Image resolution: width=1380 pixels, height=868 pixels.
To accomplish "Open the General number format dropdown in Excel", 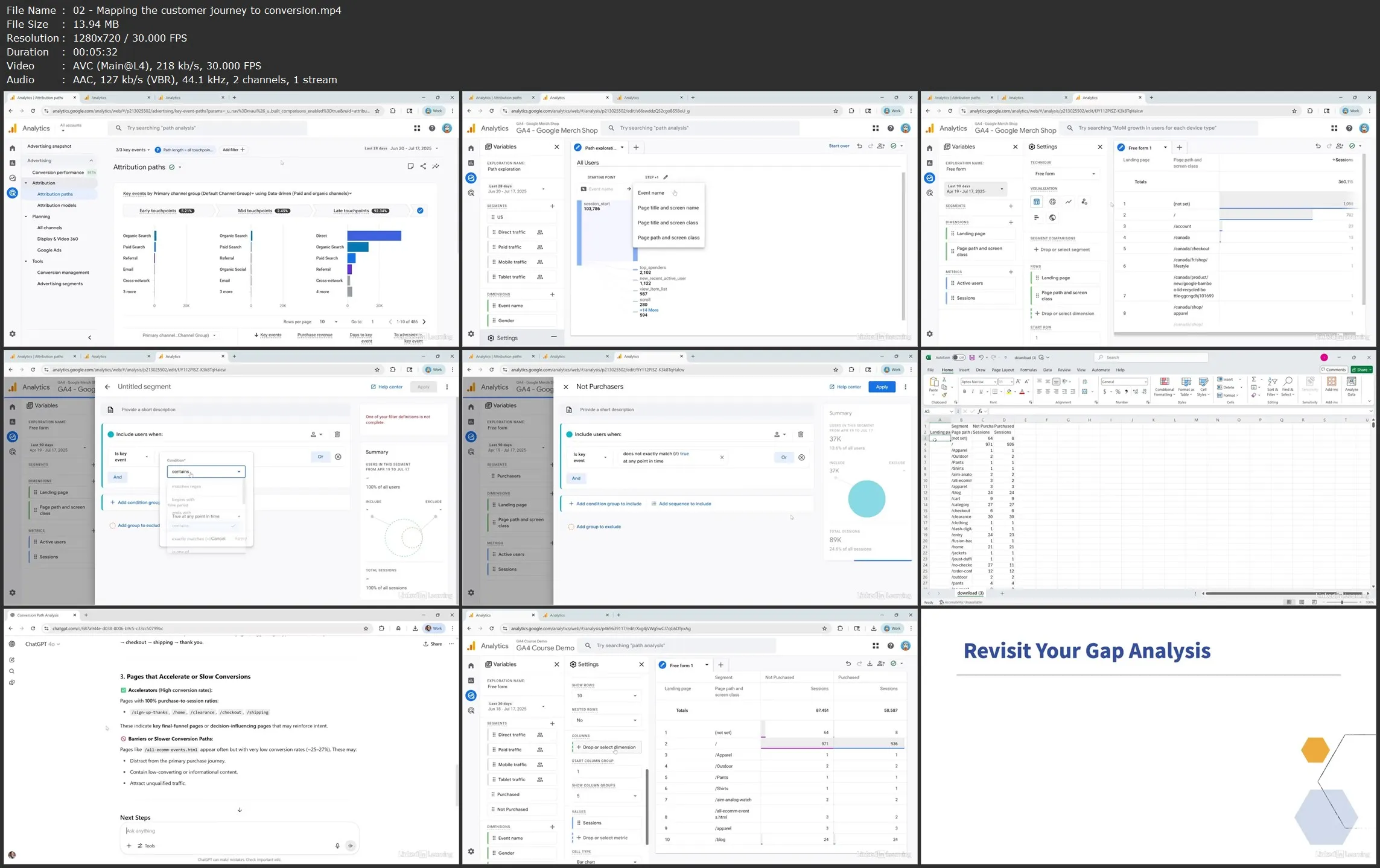I will (1124, 382).
